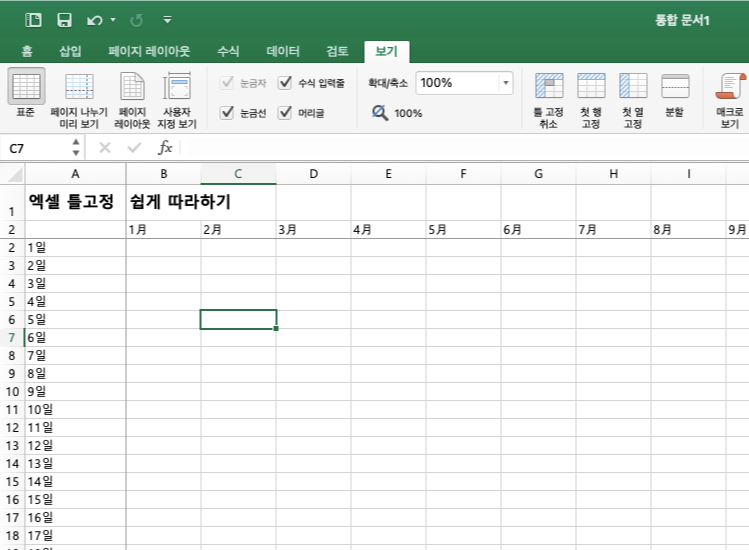This screenshot has width=749, height=550.
Task: Select column B header
Action: click(163, 174)
